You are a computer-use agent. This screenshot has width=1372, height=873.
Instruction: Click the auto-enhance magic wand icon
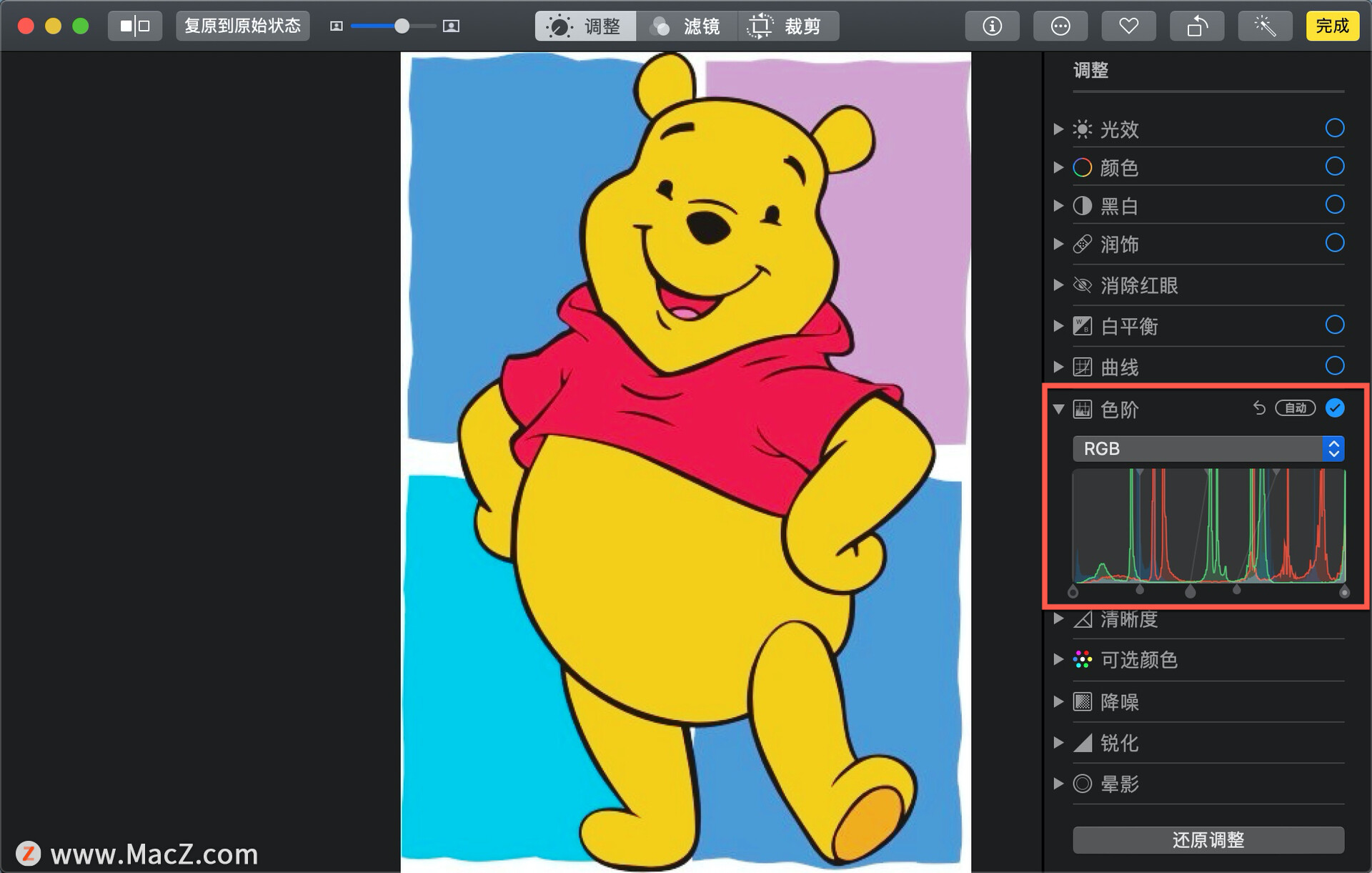[1265, 26]
